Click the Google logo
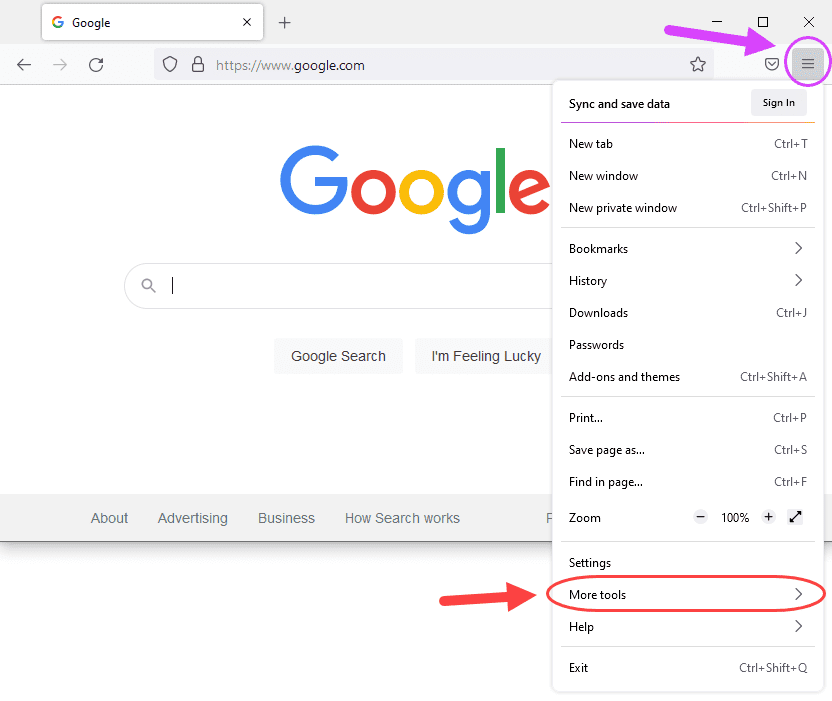This screenshot has width=832, height=701. pyautogui.click(x=415, y=189)
